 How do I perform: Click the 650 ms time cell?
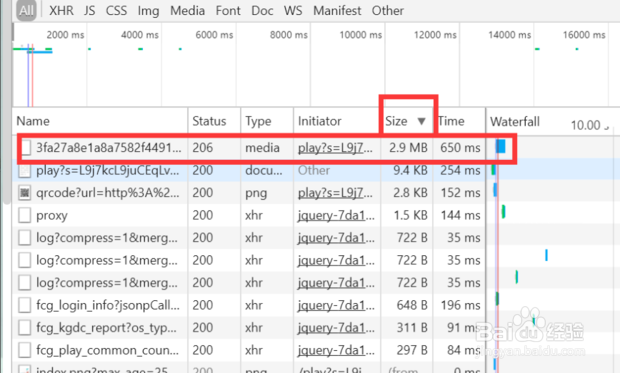[x=460, y=148]
